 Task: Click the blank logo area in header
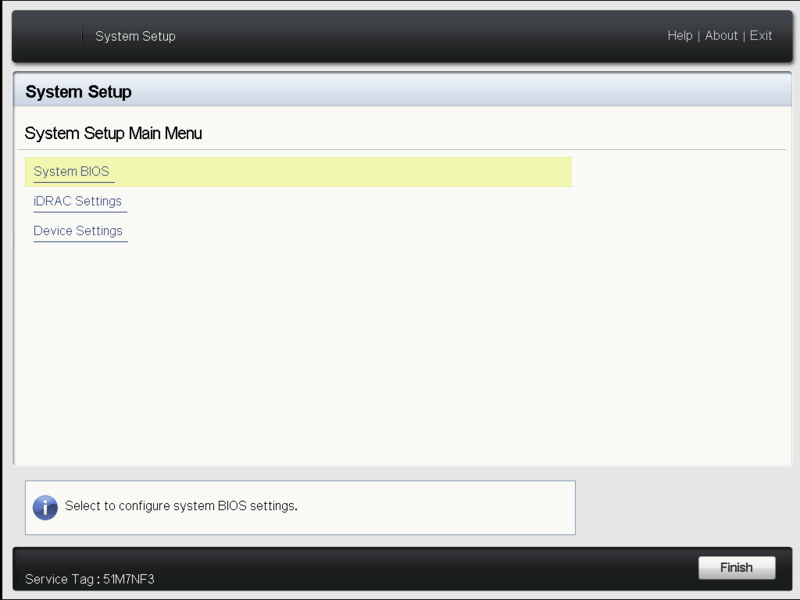click(x=47, y=36)
